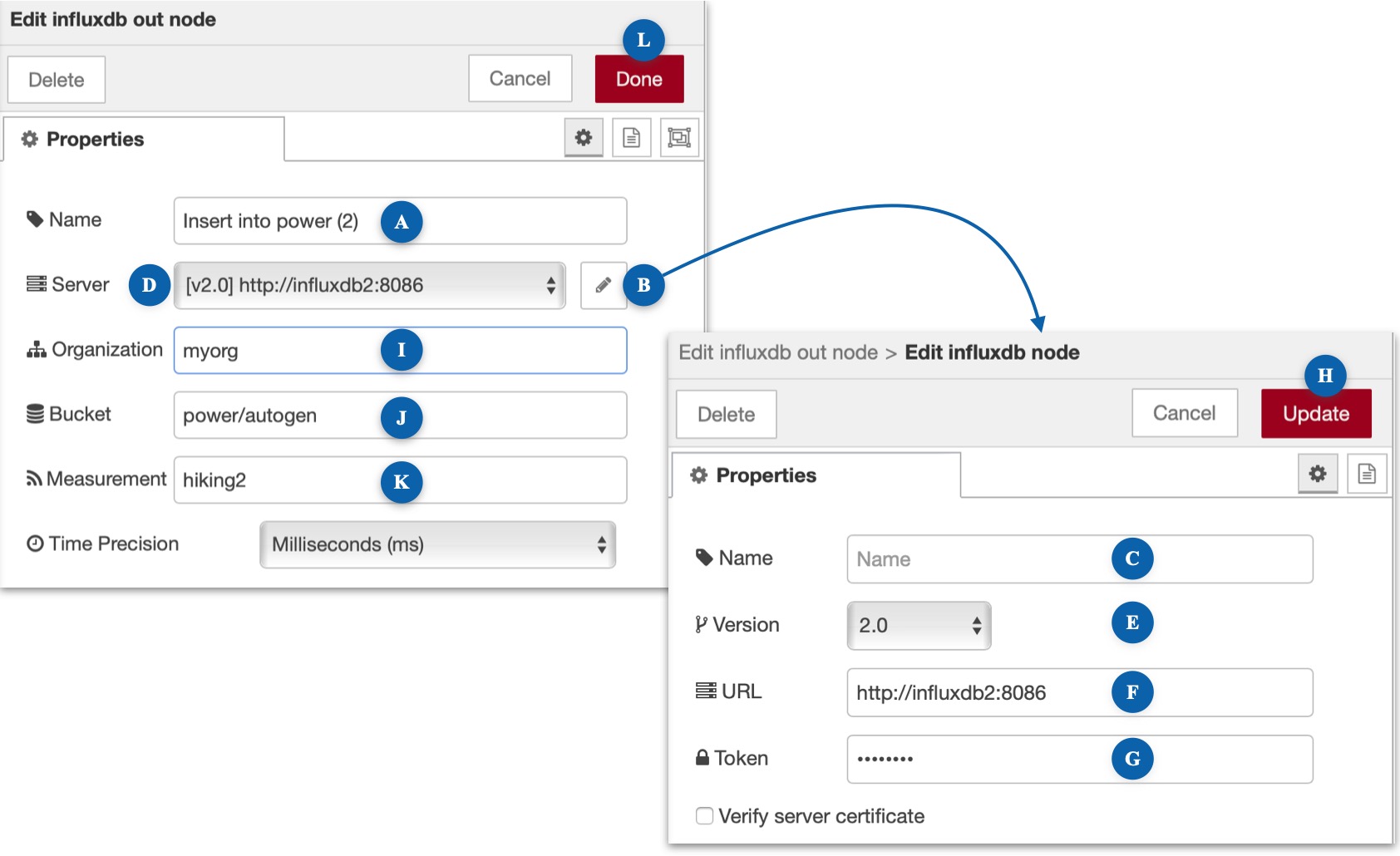Click the blue L marker above Done

click(643, 40)
